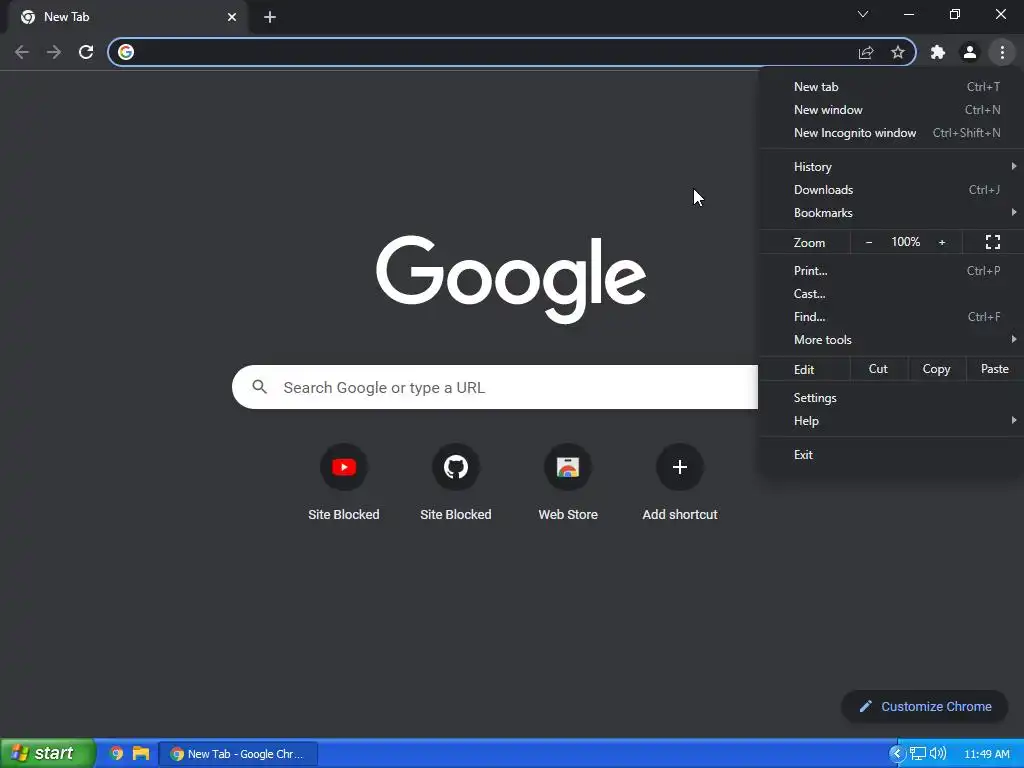Click the 100% zoom value
The image size is (1024, 768).
tap(906, 242)
